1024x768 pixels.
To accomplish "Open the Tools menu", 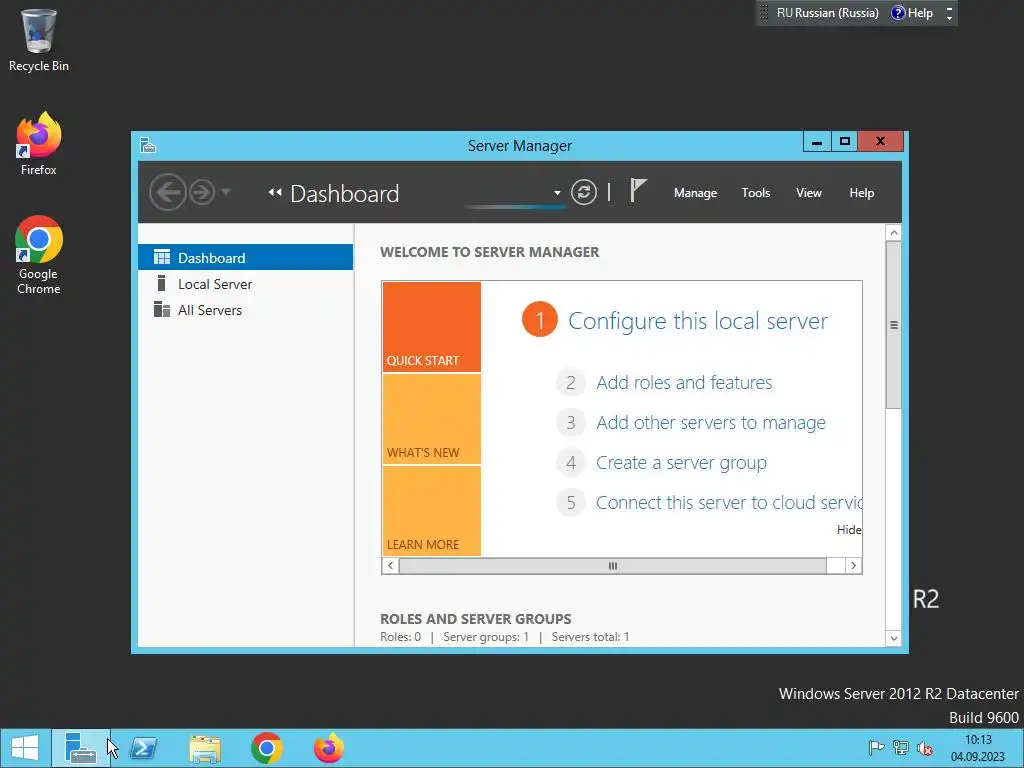I will (x=756, y=193).
